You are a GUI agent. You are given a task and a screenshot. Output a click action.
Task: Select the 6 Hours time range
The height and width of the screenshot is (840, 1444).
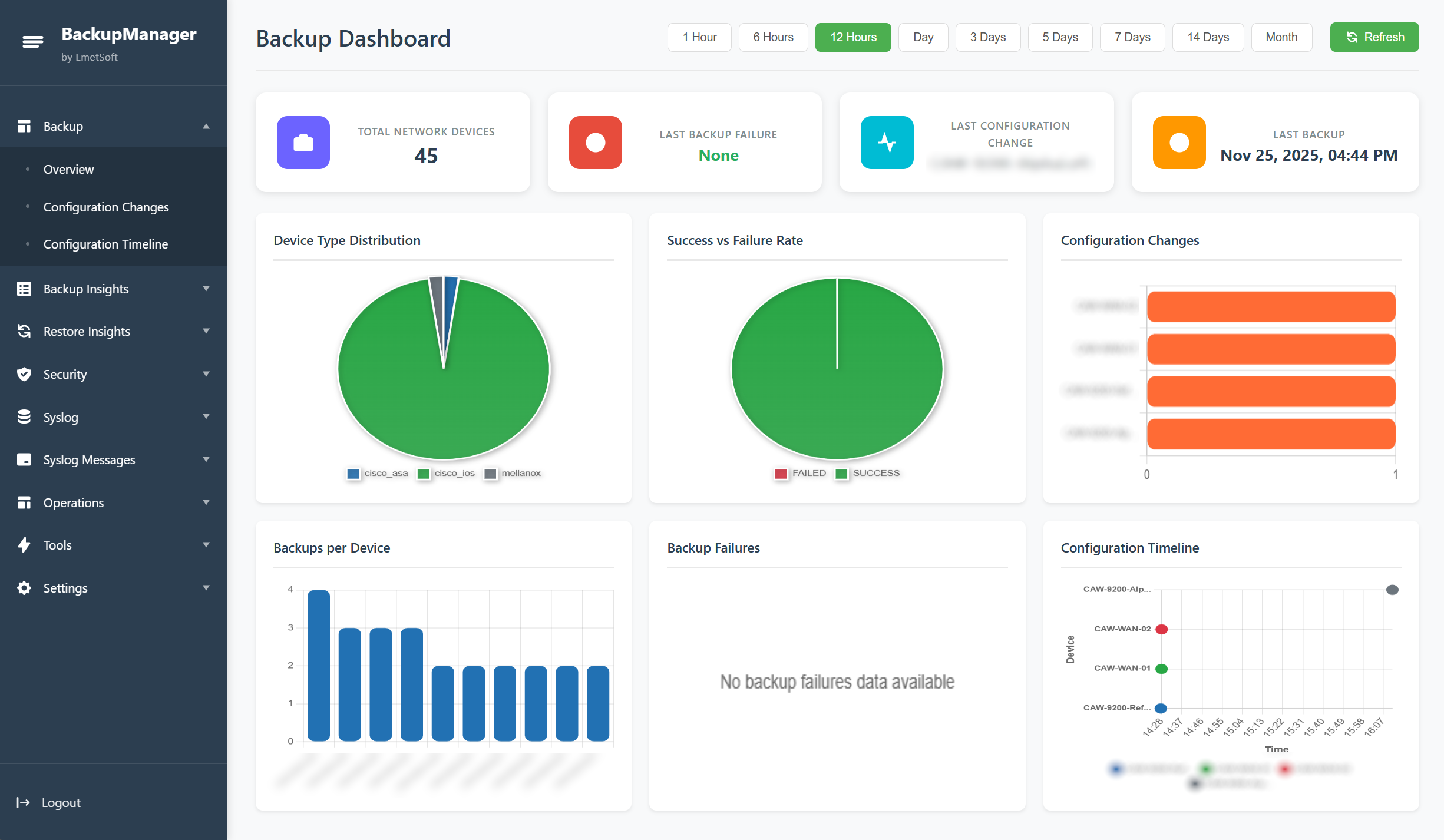[773, 37]
